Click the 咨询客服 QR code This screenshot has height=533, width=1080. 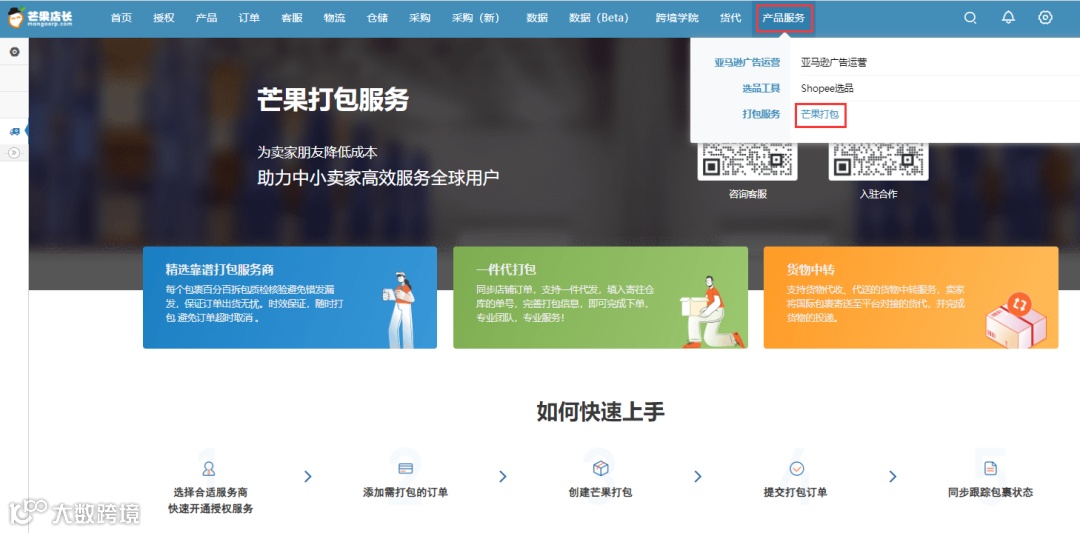pyautogui.click(x=747, y=160)
